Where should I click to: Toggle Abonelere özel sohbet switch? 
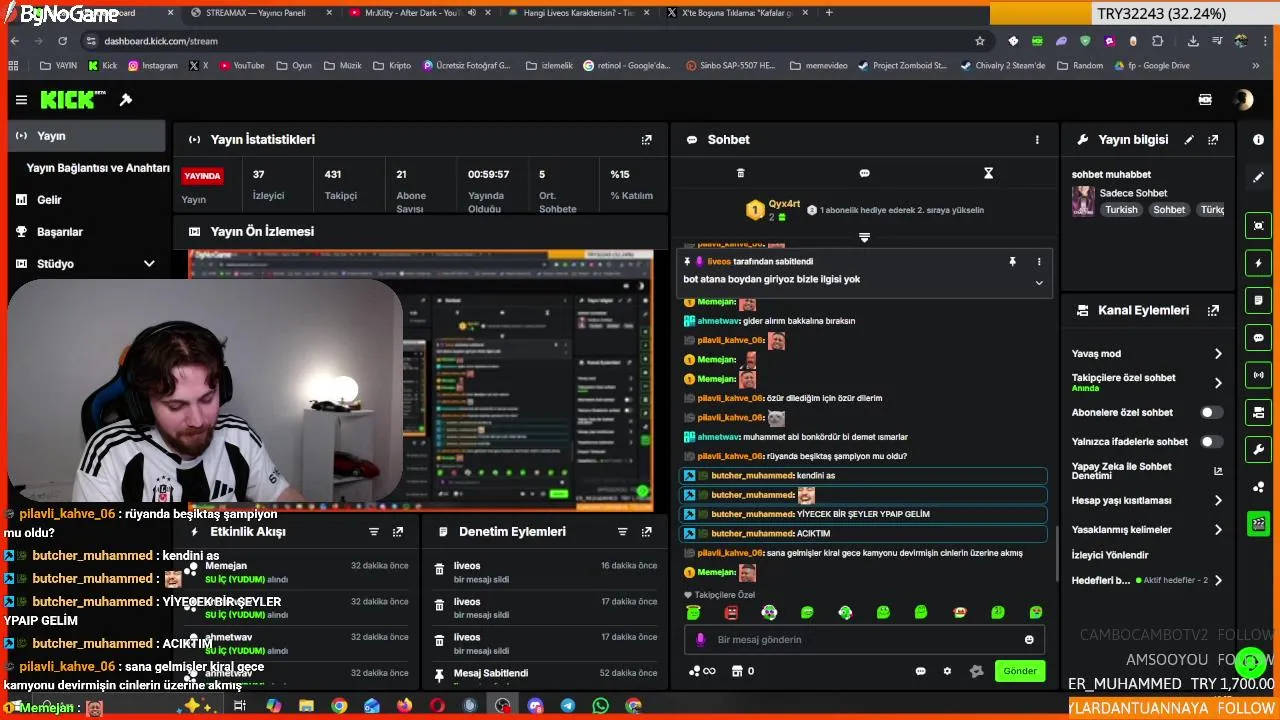coord(1211,412)
